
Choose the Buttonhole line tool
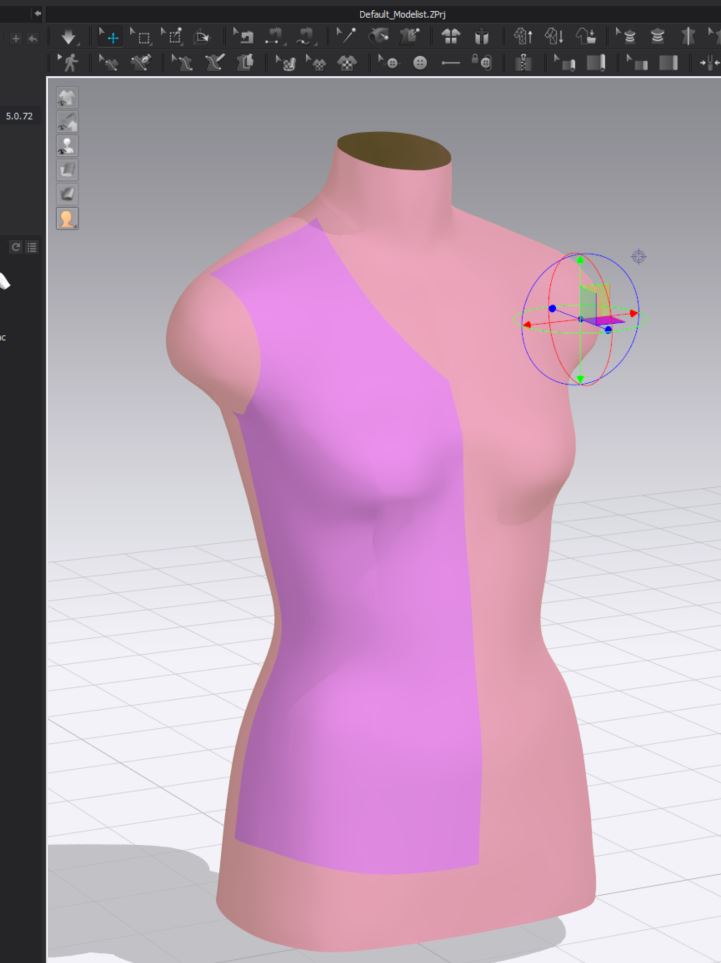451,62
